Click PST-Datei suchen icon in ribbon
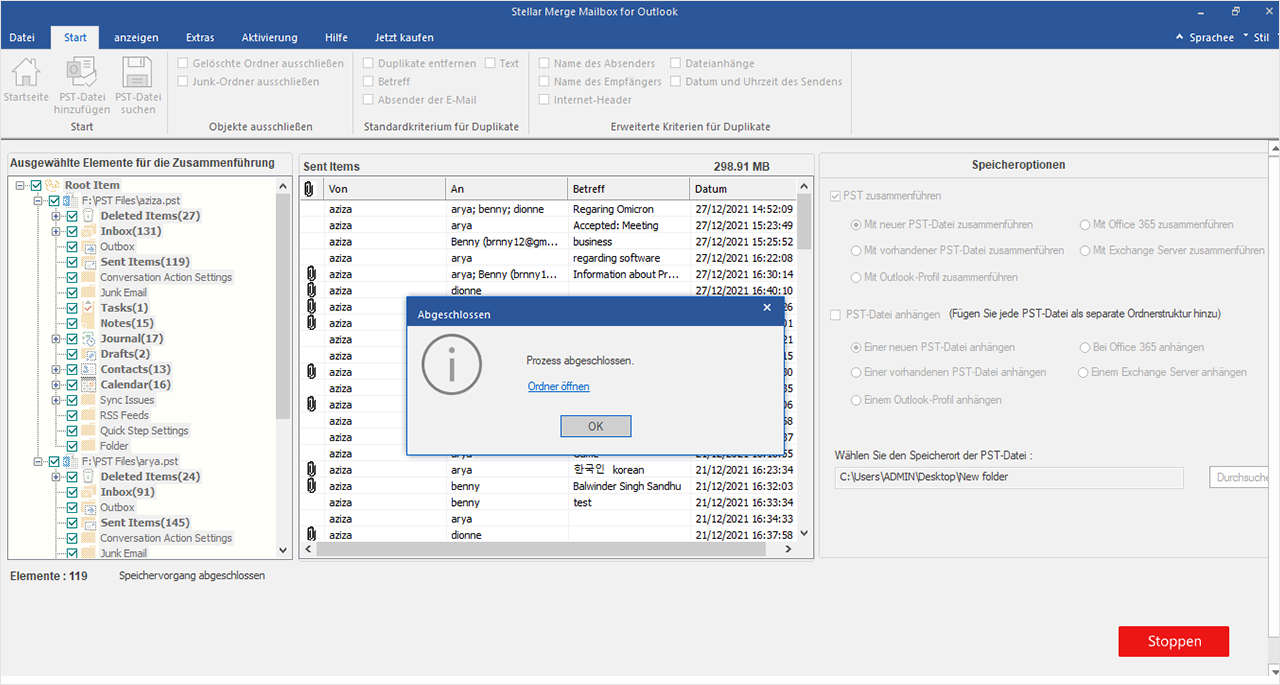Image resolution: width=1280 pixels, height=685 pixels. pyautogui.click(x=137, y=73)
